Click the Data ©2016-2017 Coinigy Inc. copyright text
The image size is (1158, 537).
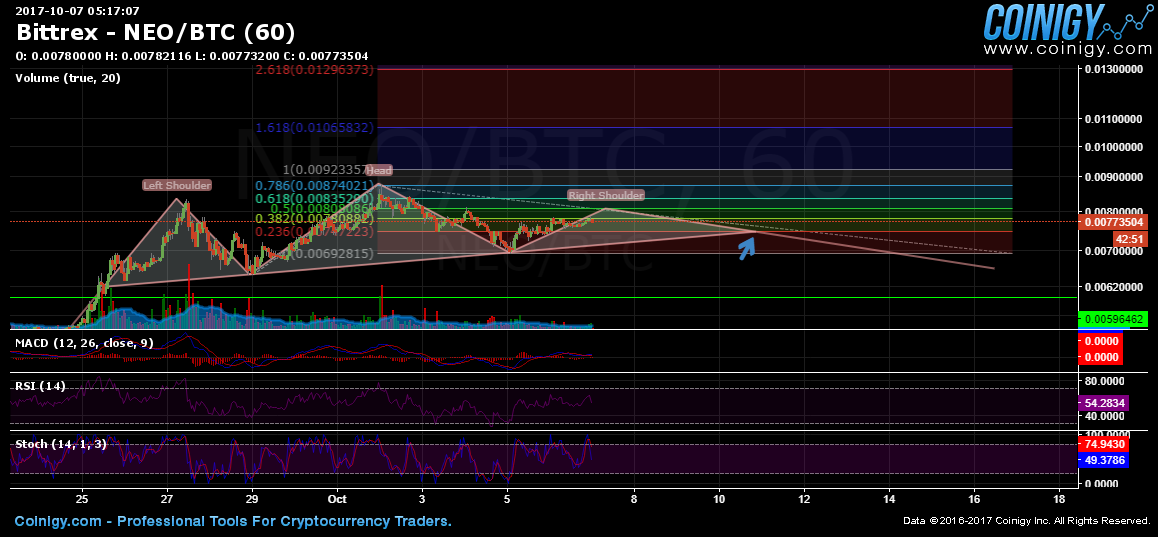1027,521
